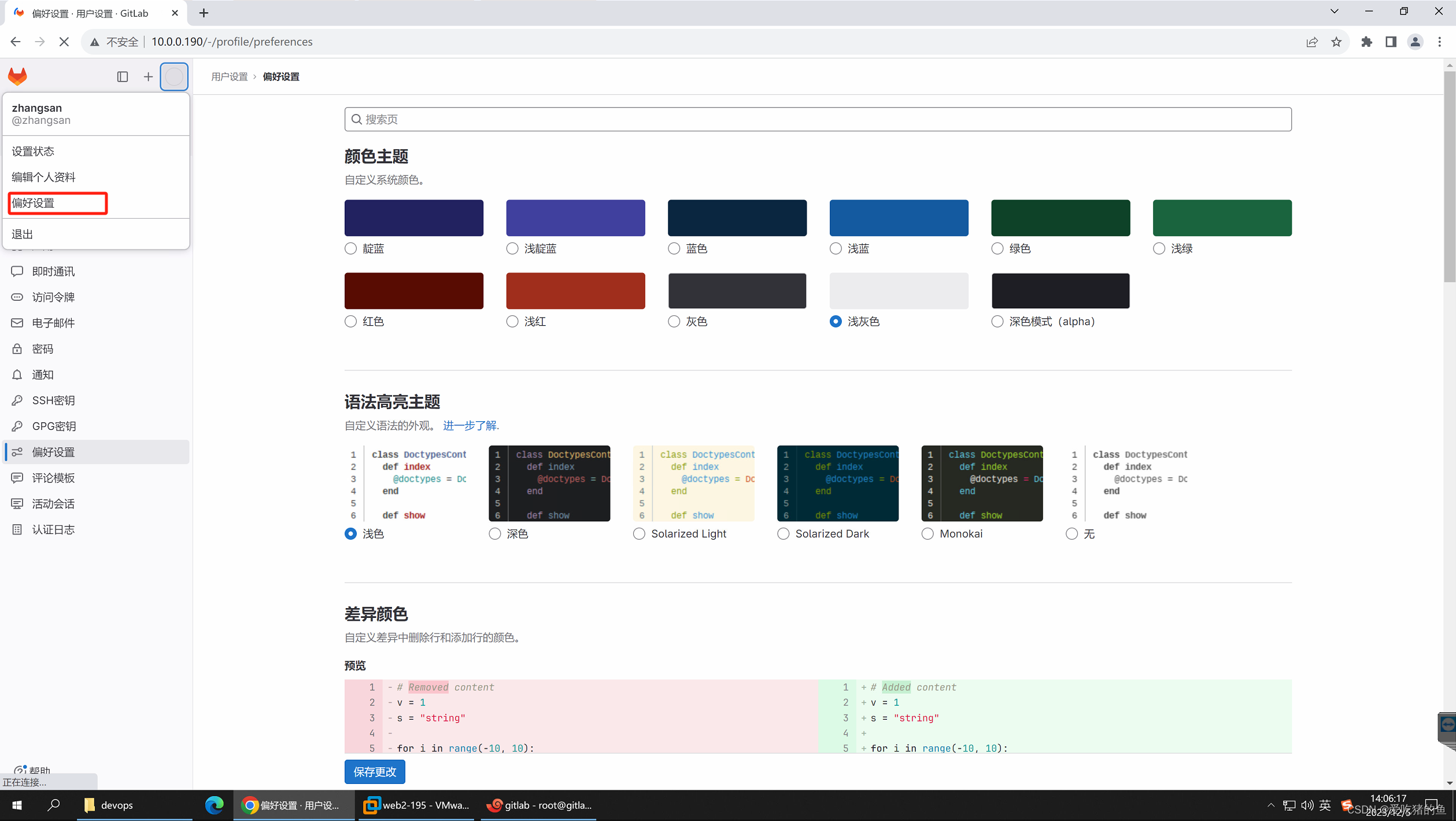This screenshot has height=821, width=1456.
Task: Switch to web2-195 VMware taskbar window
Action: pyautogui.click(x=417, y=805)
